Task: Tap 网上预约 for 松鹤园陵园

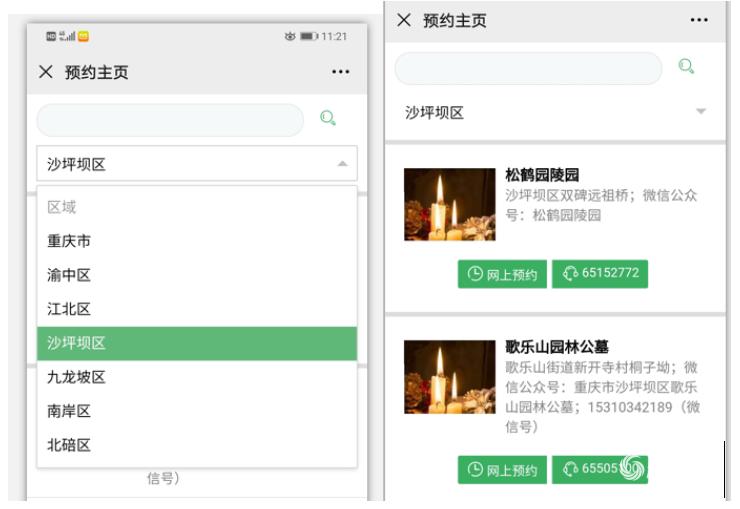Action: 502,274
